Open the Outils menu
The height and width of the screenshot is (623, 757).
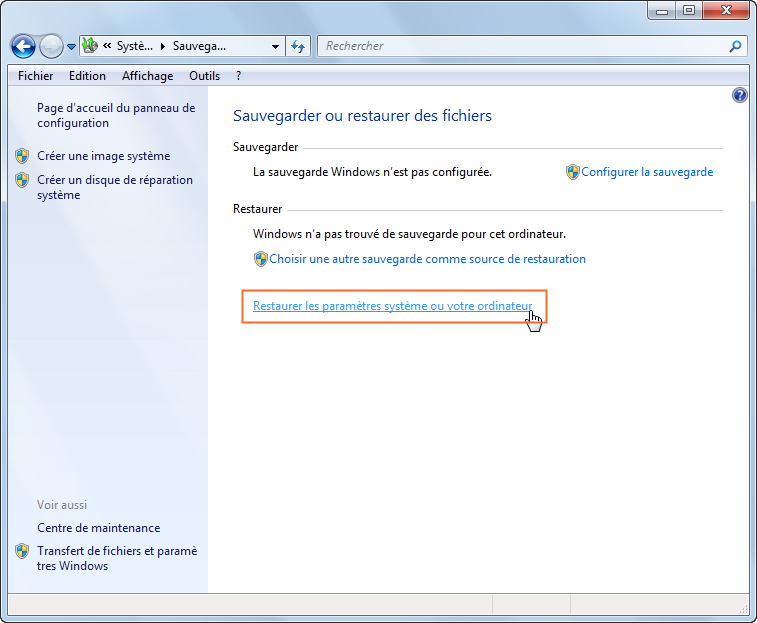[x=205, y=76]
